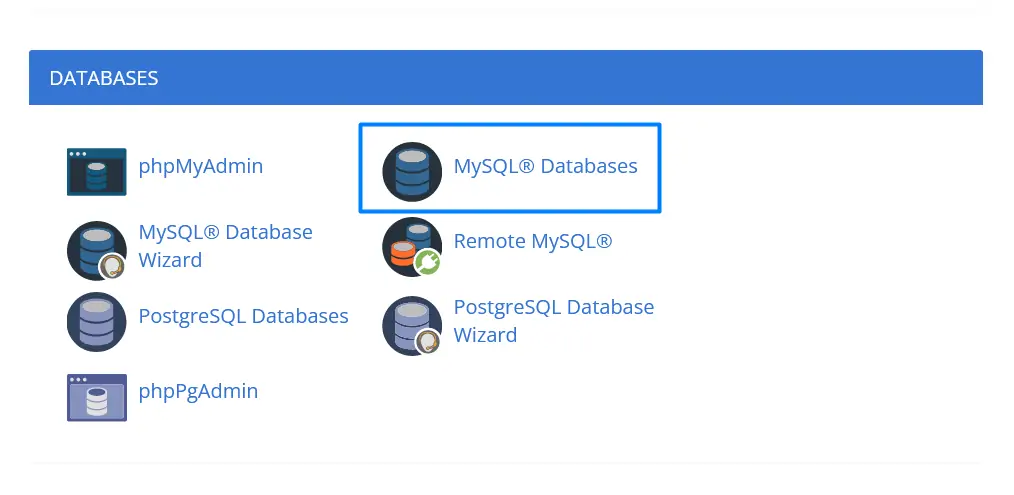Viewport: 1014px width, 495px height.
Task: Go to the MySQL® Databases link
Action: coord(545,166)
